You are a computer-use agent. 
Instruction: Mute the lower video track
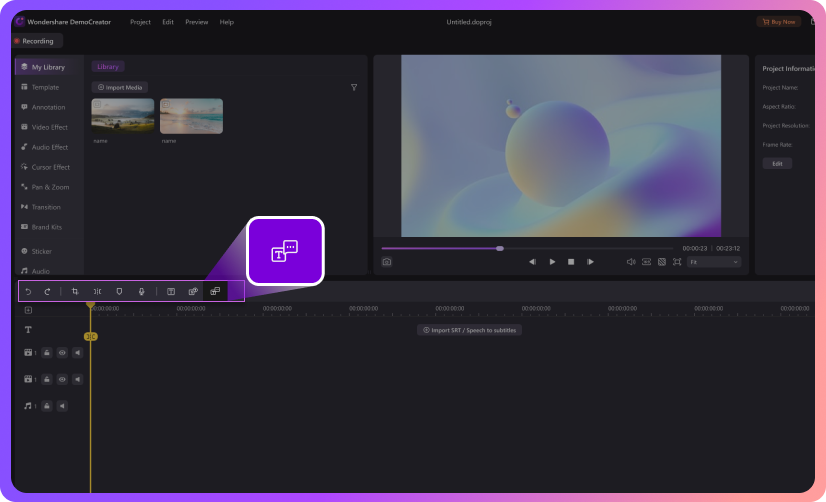click(77, 379)
